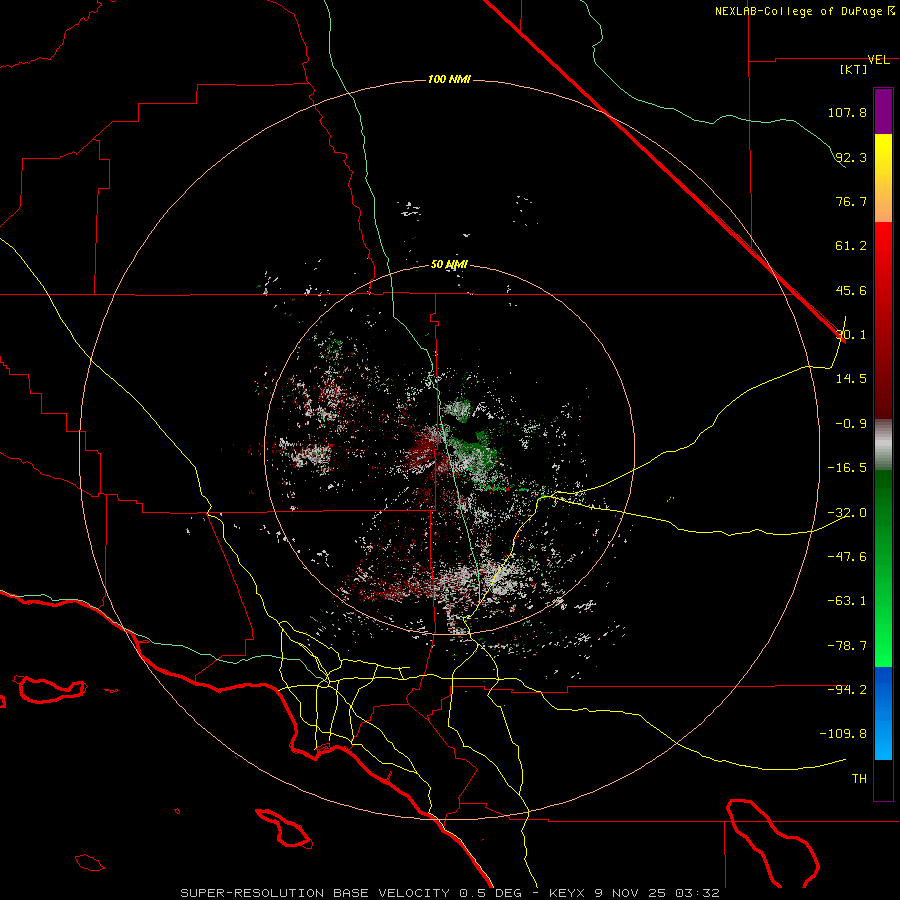Click the 14.5 velocity scale value
Screen dimensions: 900x900
tap(851, 379)
